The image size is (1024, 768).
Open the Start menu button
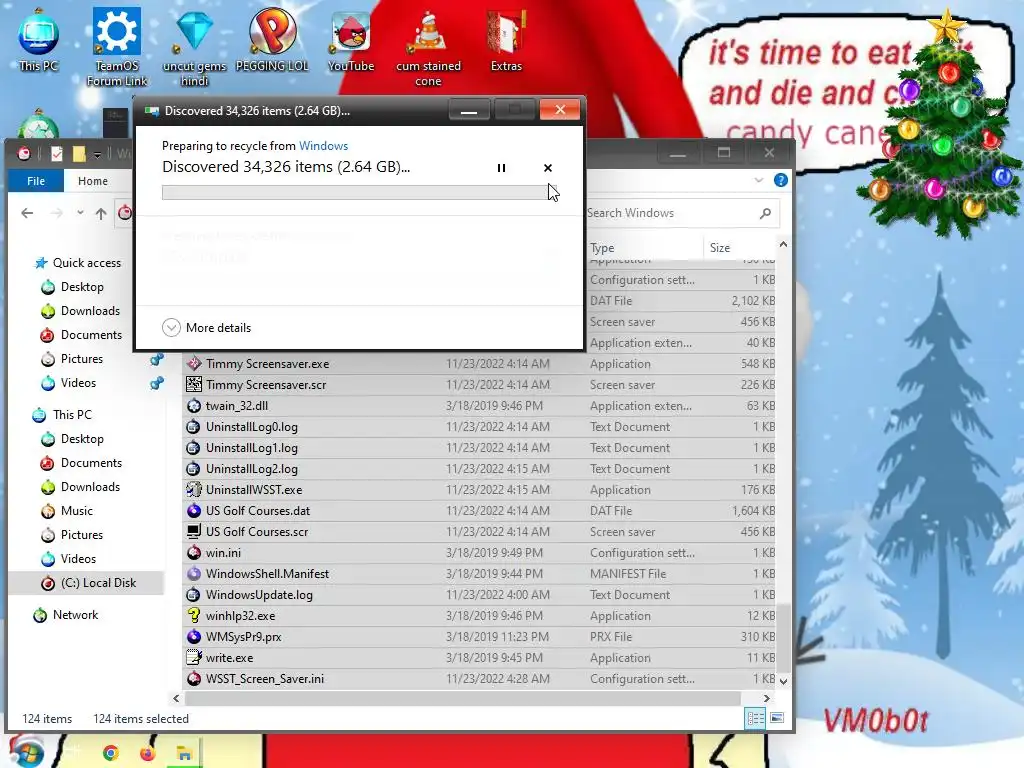click(26, 752)
